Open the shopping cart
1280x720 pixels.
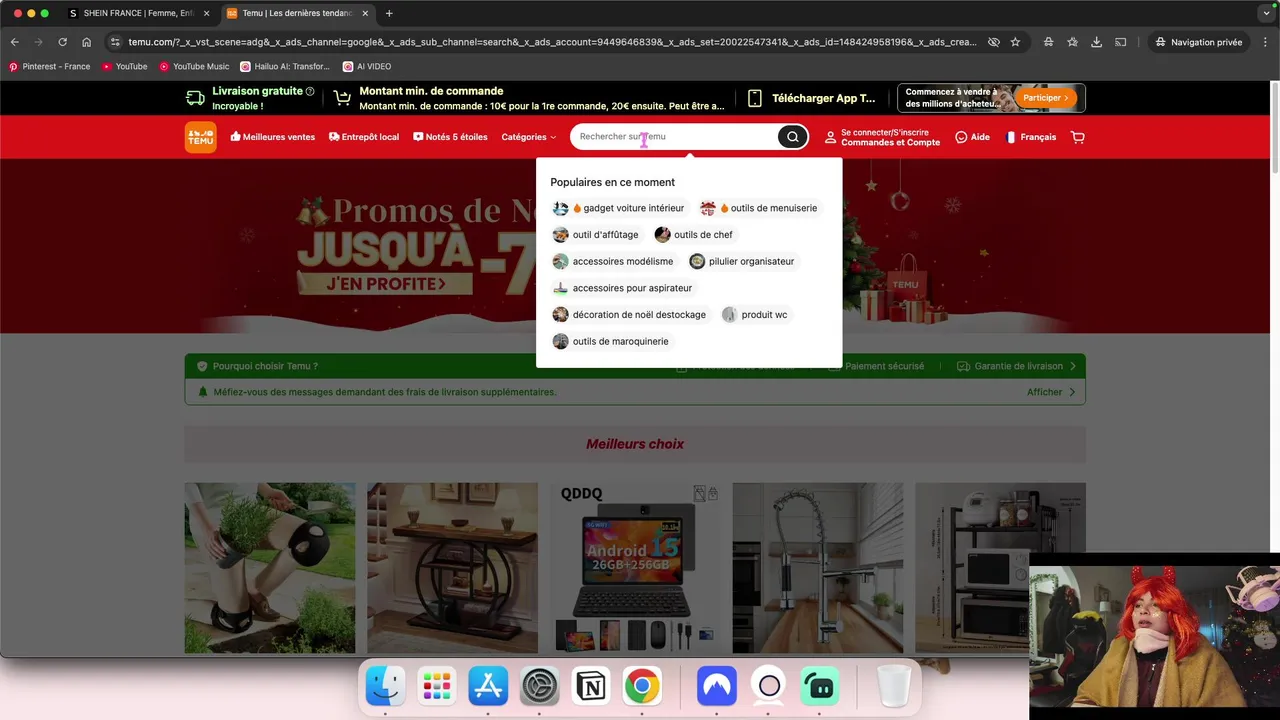click(1077, 137)
